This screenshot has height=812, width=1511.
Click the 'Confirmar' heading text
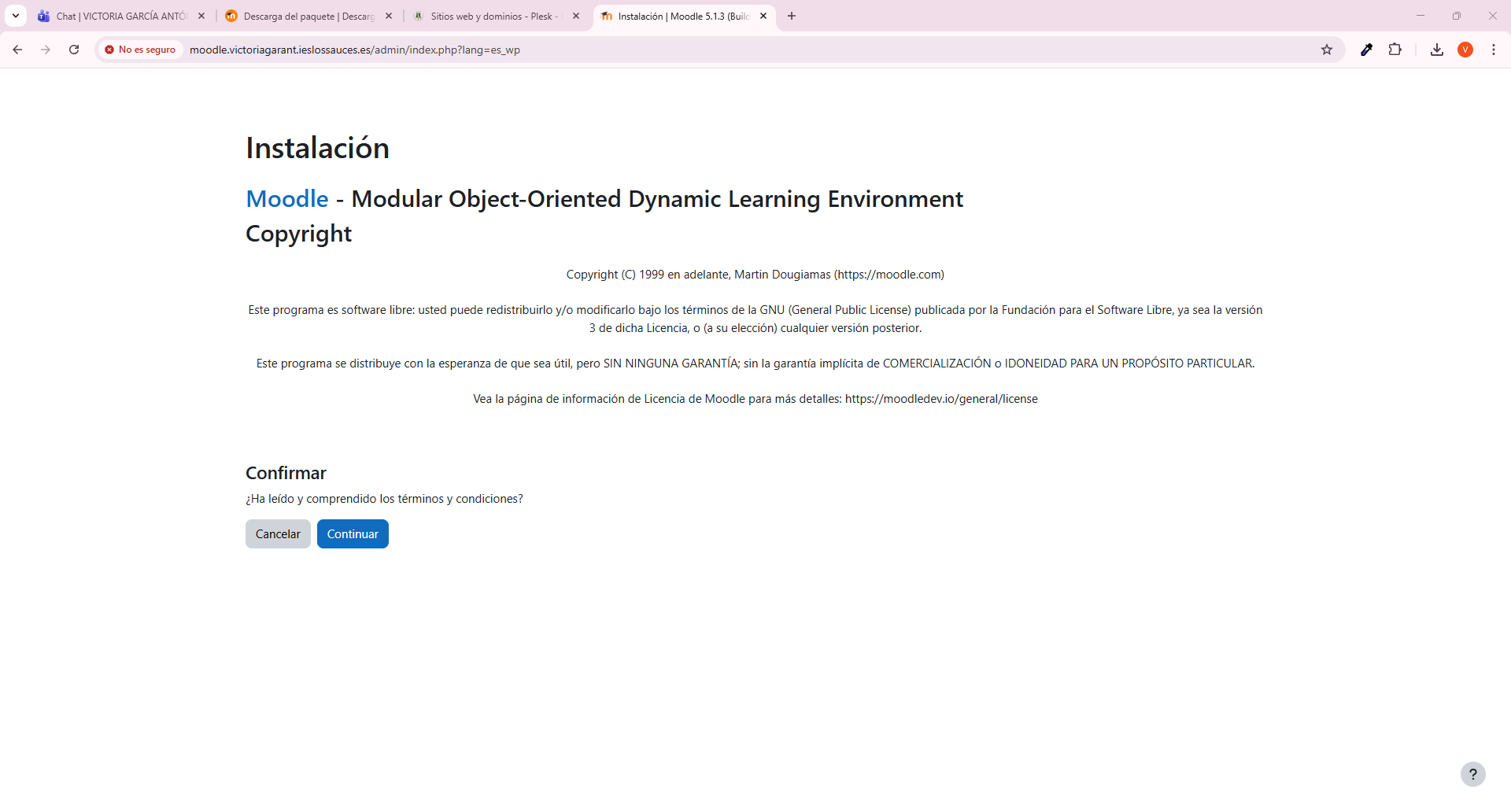pyautogui.click(x=286, y=473)
